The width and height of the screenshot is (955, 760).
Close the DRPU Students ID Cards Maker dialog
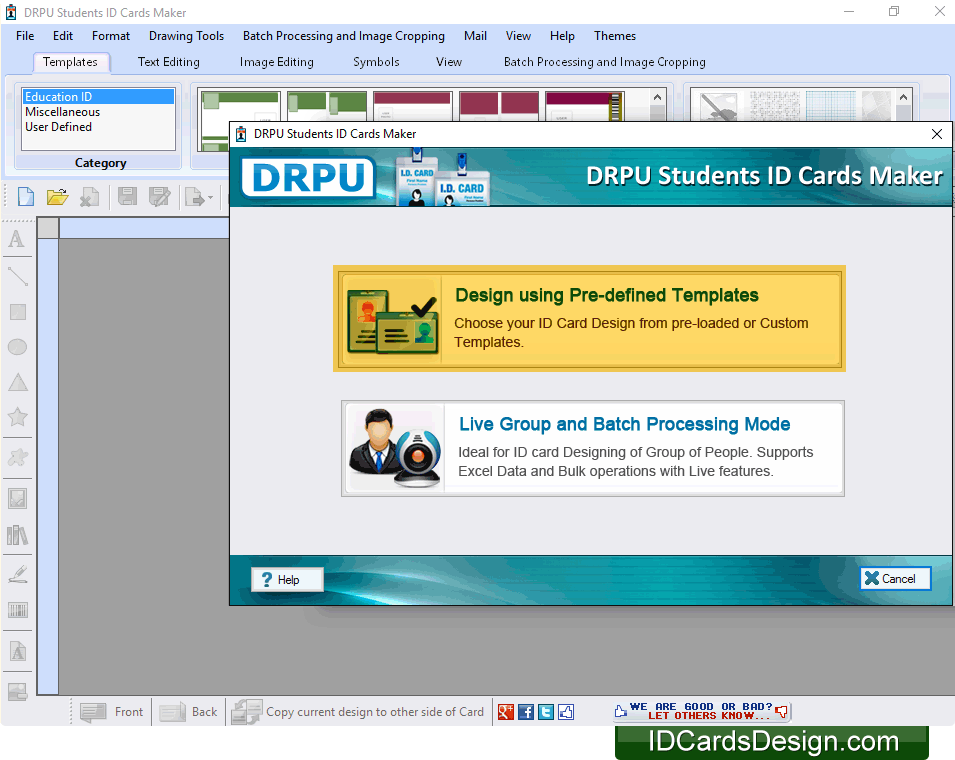coord(937,134)
